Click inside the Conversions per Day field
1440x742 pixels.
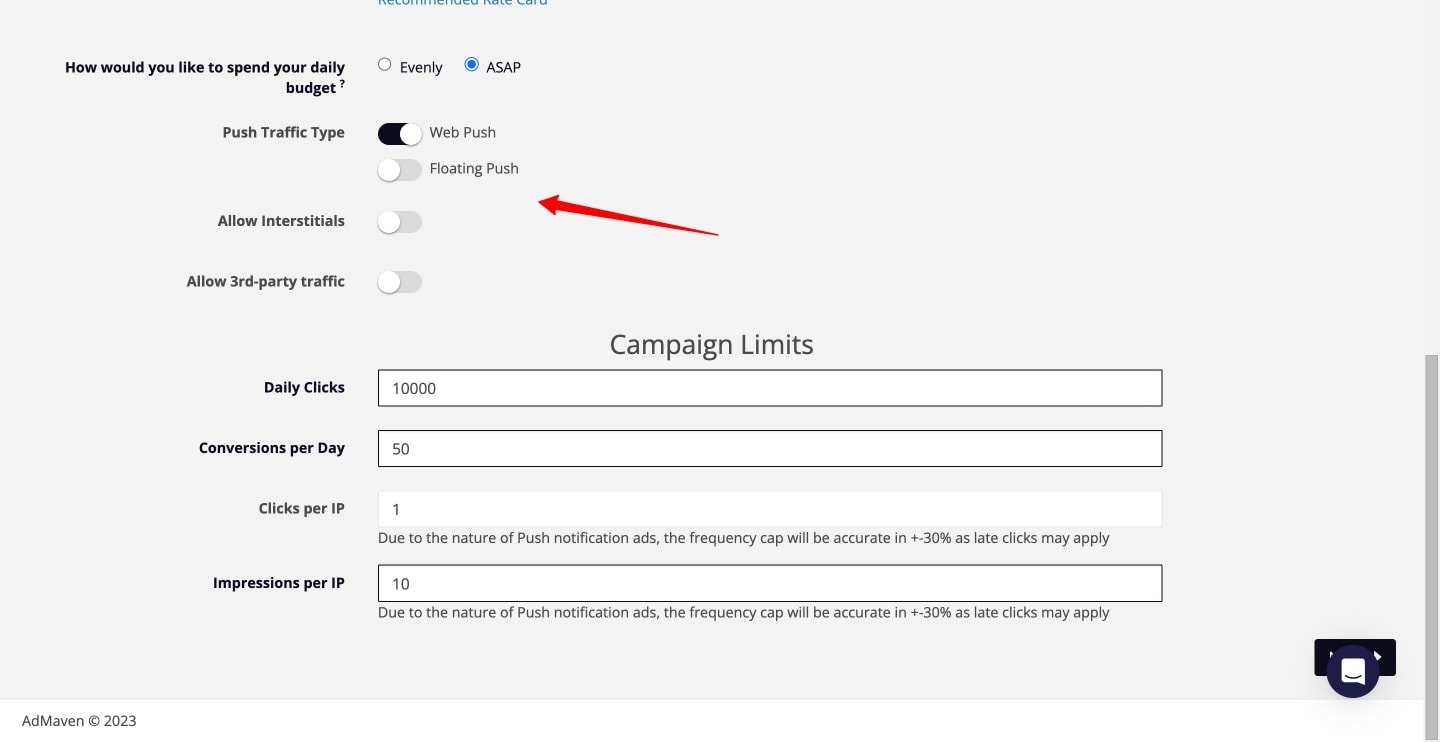pyautogui.click(x=770, y=448)
